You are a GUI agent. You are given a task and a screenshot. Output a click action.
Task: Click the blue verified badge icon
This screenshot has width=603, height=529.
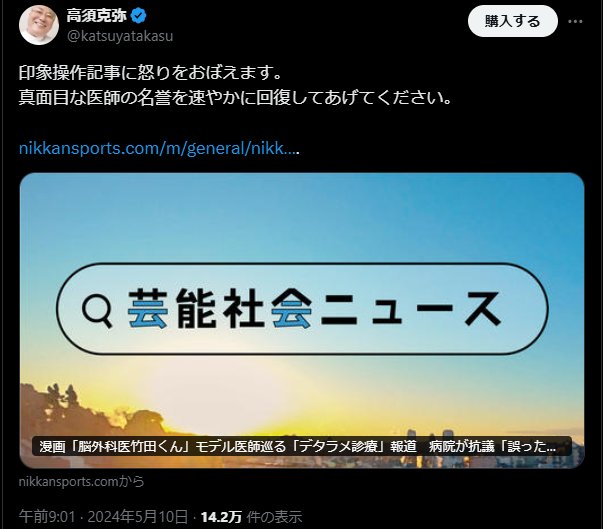coord(138,16)
